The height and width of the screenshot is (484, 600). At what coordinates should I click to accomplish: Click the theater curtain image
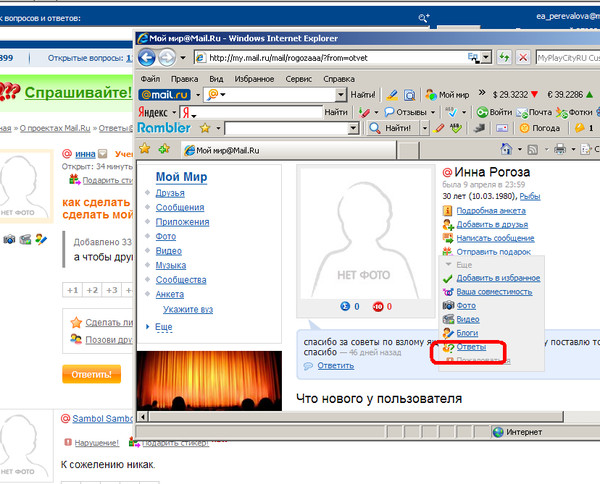click(x=209, y=381)
